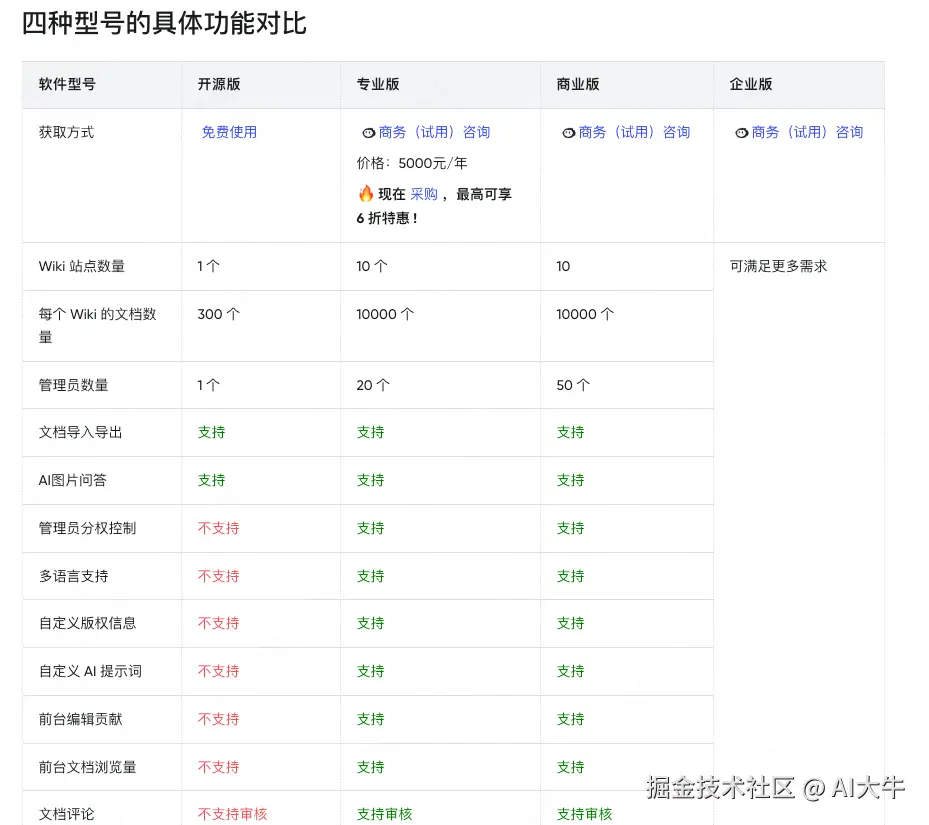Click 10000 个 under 专业版
929x825 pixels.
pos(385,314)
